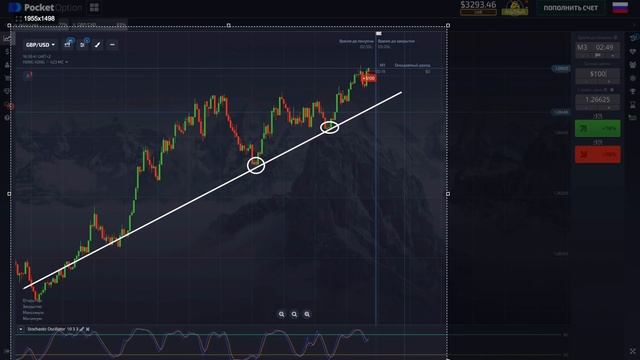Click the +$100 trade marker on chart
Image resolution: width=640 pixels, height=360 pixels.
(x=369, y=78)
